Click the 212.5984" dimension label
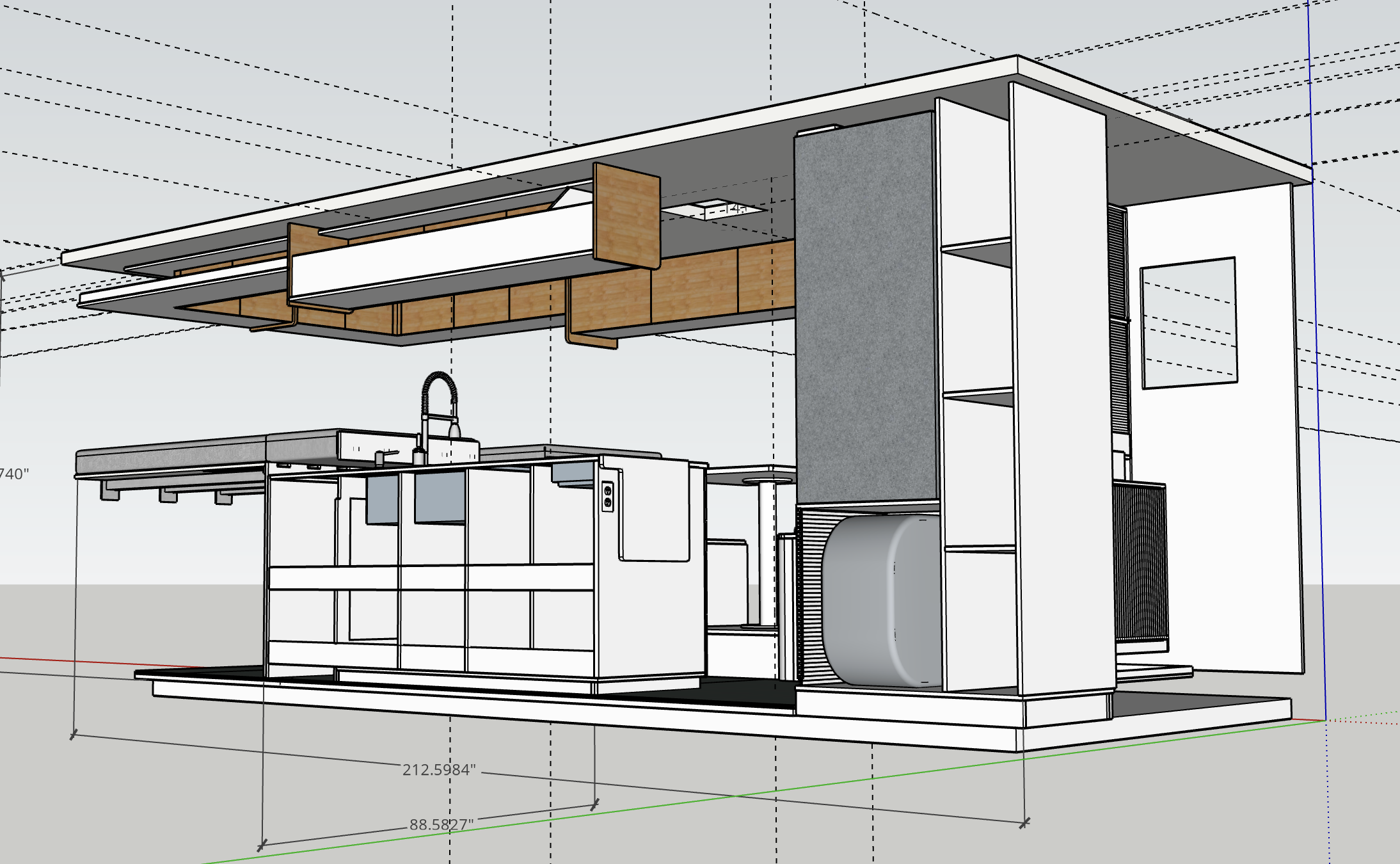This screenshot has width=1400, height=864. coord(439,769)
